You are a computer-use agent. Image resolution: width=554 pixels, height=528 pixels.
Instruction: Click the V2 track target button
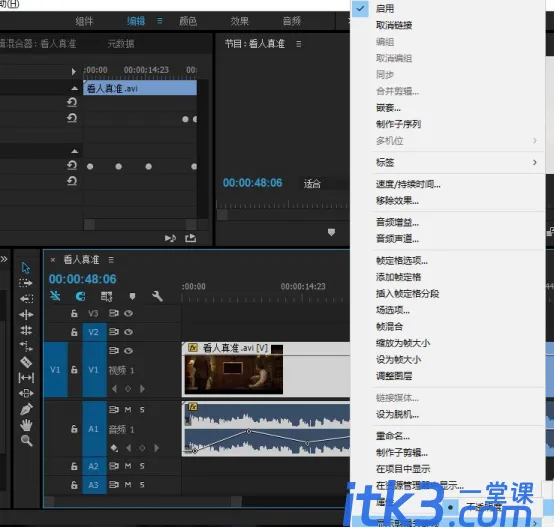click(93, 332)
